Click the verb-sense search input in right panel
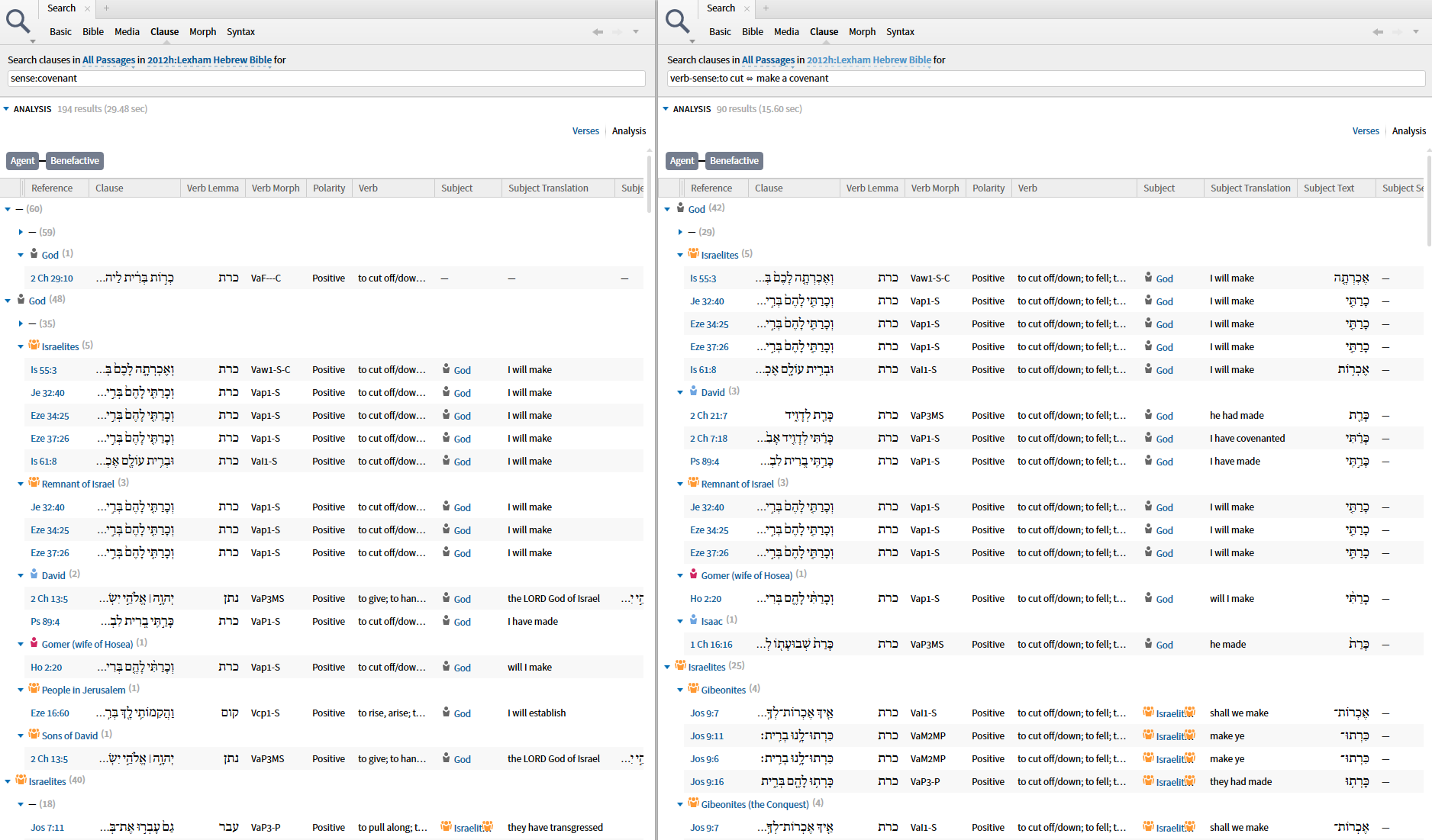The width and height of the screenshot is (1432, 840). click(1046, 79)
